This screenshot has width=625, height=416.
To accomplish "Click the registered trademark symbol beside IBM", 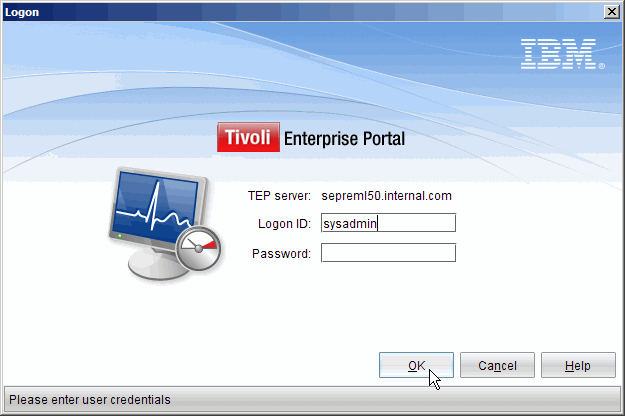I will click(x=601, y=66).
